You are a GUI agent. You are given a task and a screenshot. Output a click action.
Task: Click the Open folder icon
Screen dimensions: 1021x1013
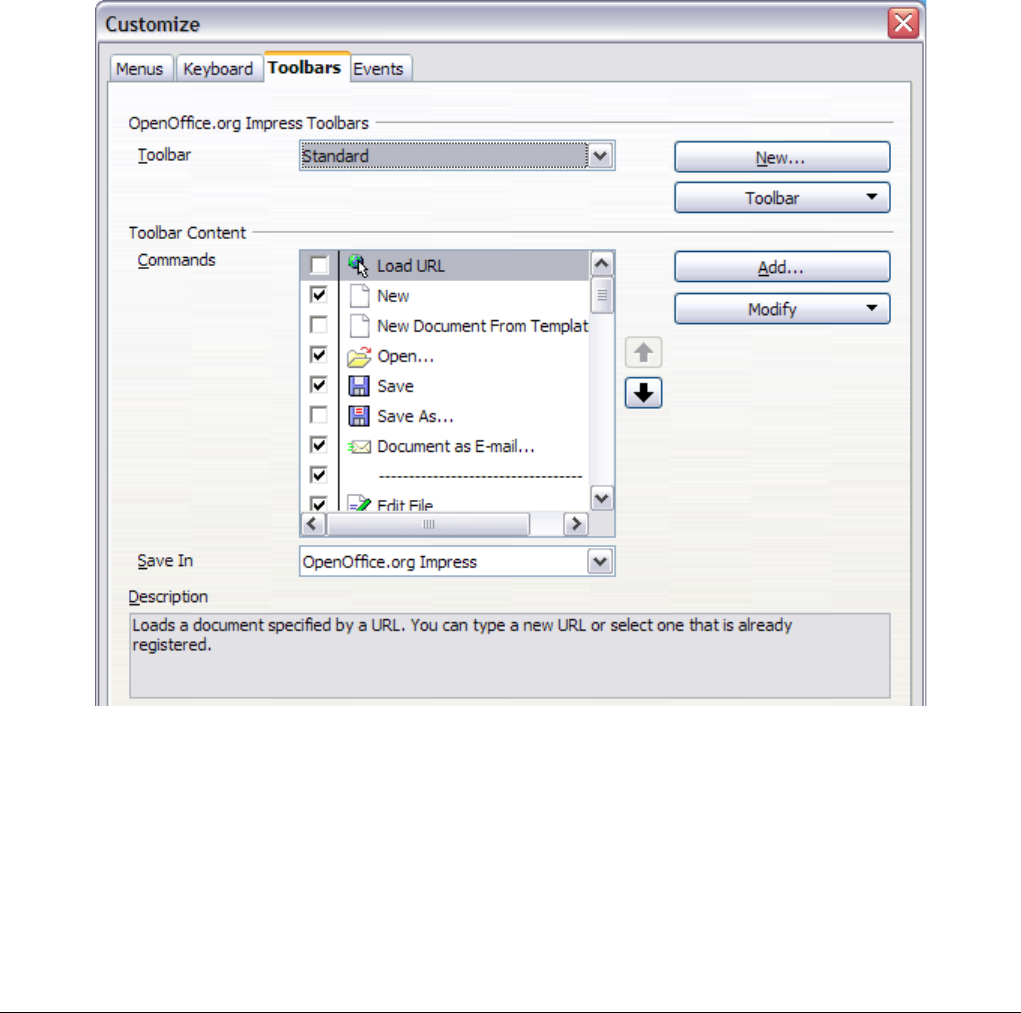click(x=359, y=356)
